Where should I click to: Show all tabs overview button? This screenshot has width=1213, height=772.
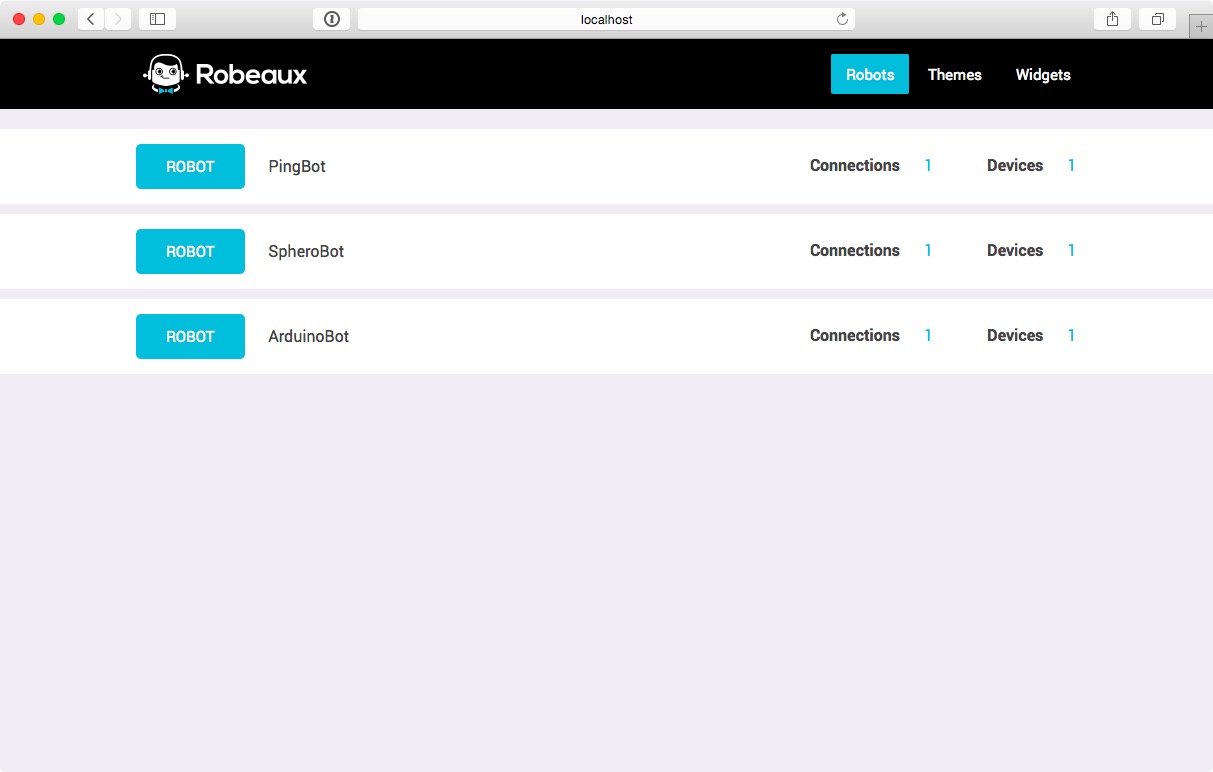(1157, 19)
